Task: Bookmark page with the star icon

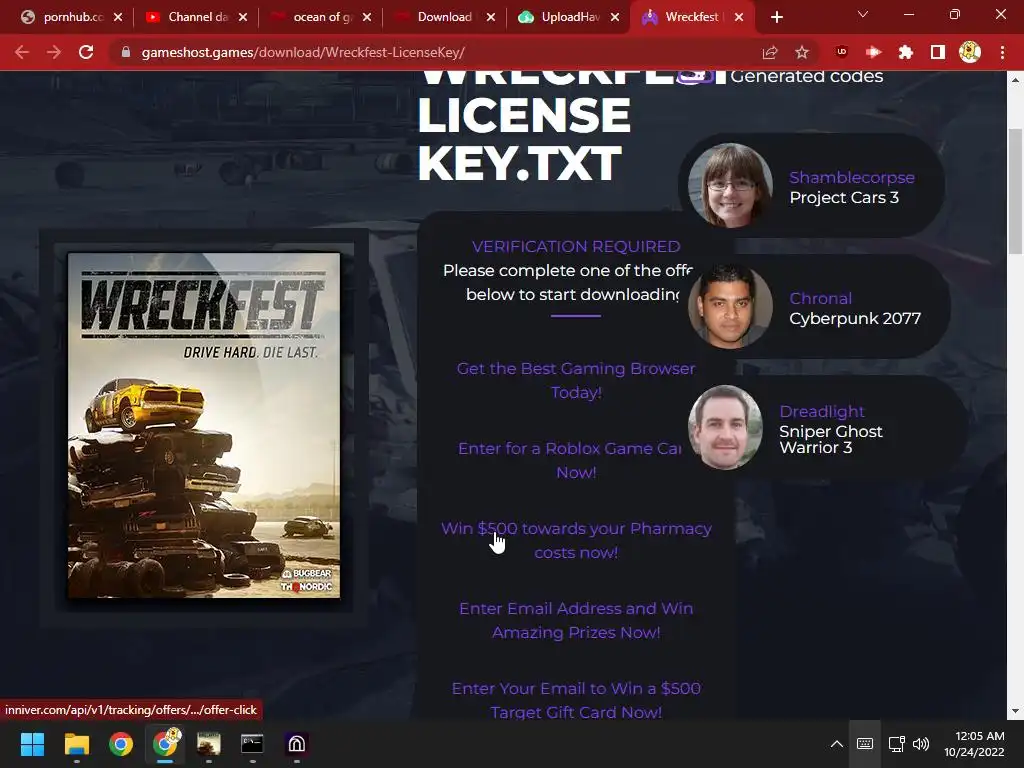Action: pyautogui.click(x=802, y=52)
